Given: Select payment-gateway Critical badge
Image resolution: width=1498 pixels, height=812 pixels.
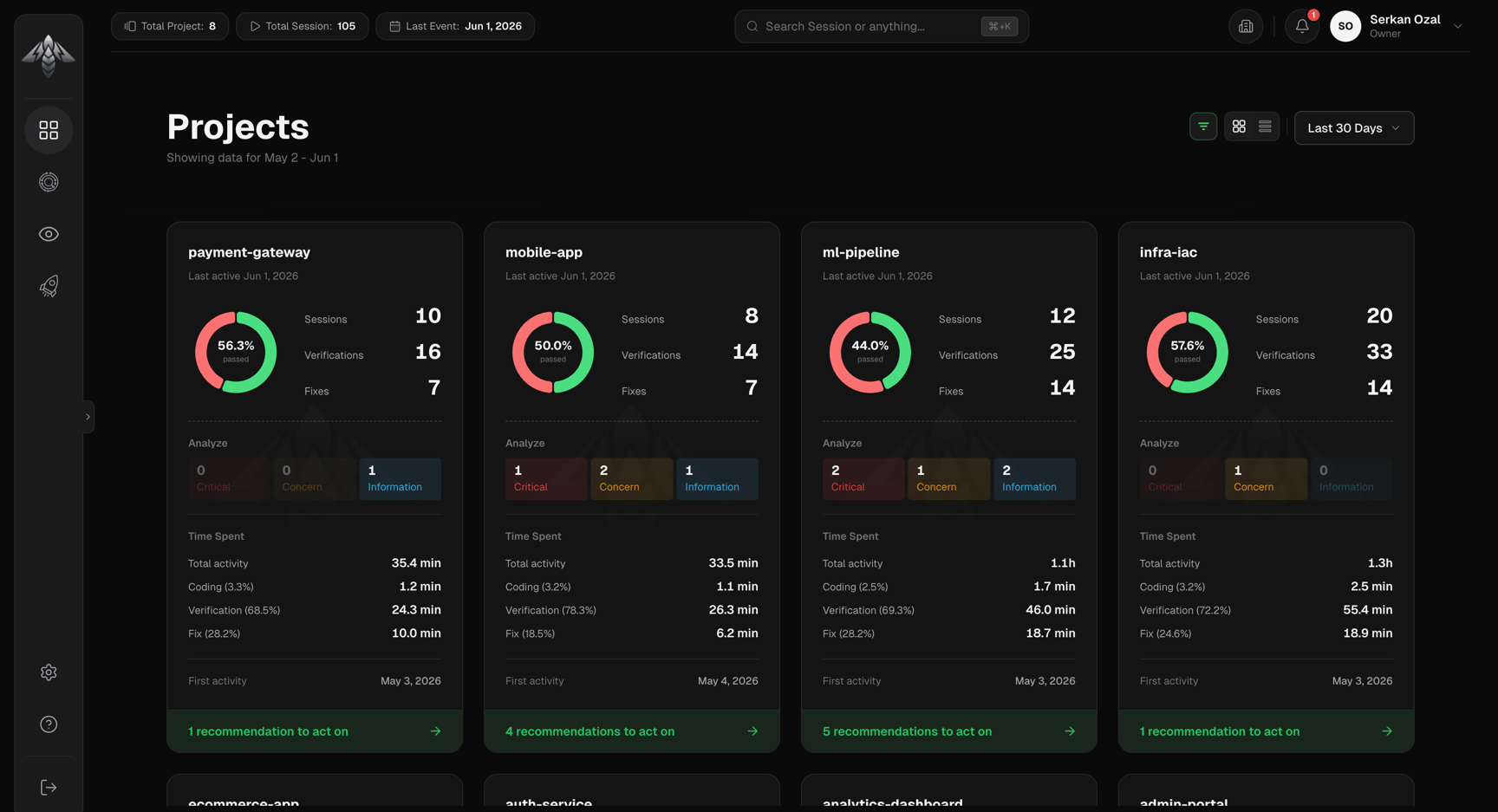Looking at the screenshot, I should 229,478.
